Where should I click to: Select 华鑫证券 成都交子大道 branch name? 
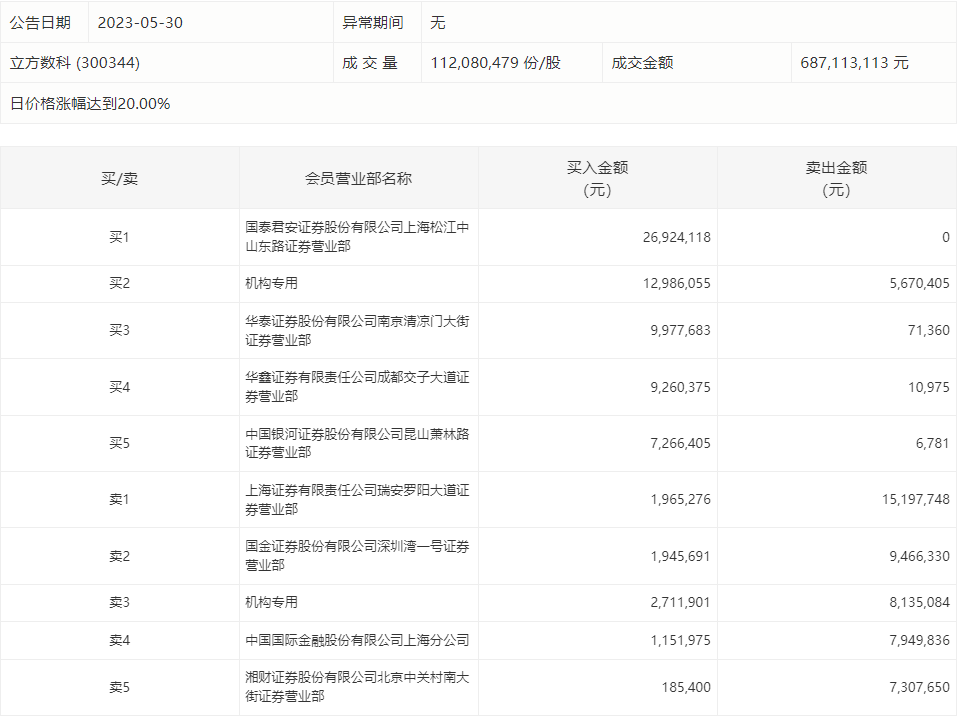357,387
